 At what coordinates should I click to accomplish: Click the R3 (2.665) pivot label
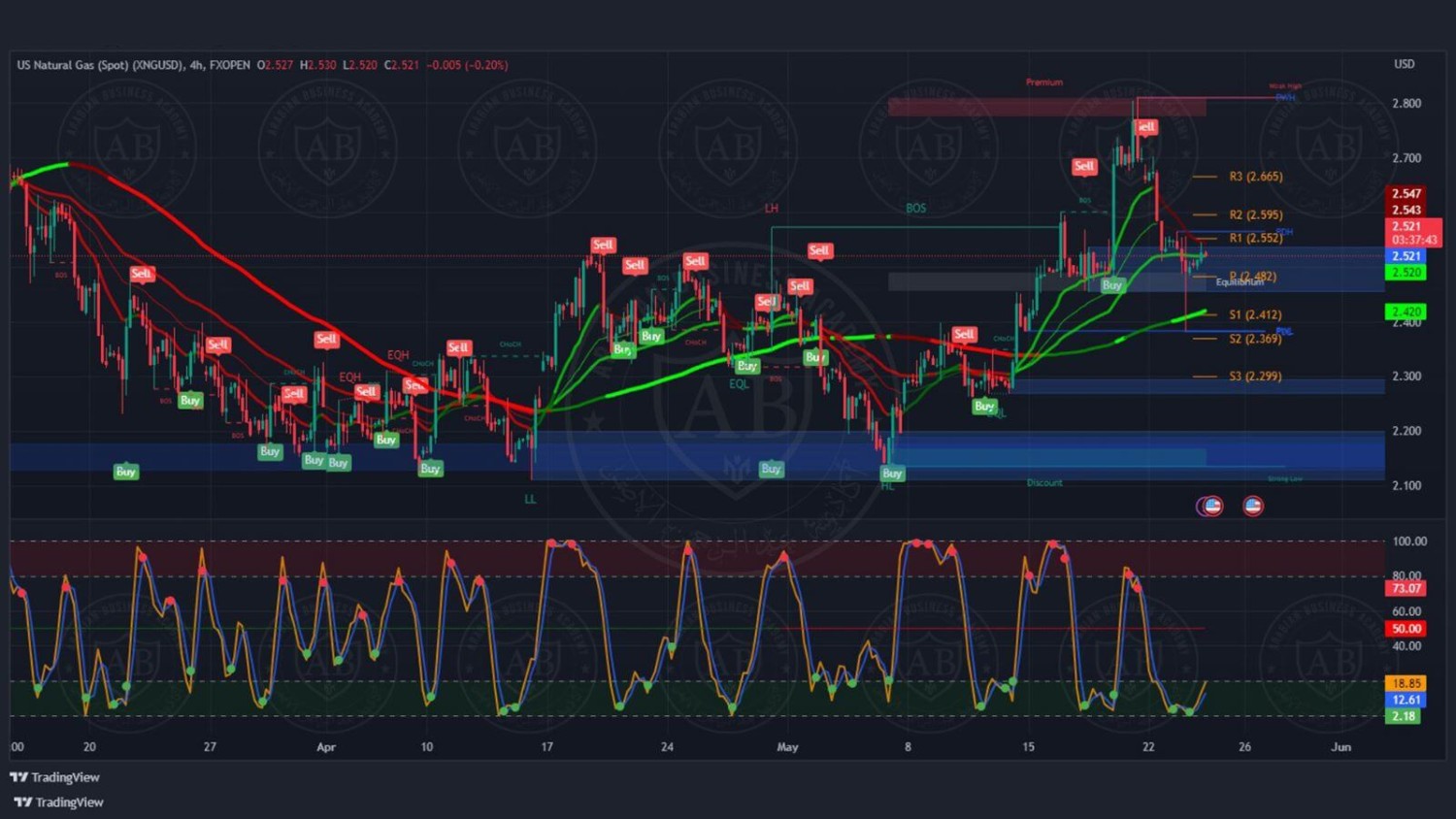[x=1256, y=177]
